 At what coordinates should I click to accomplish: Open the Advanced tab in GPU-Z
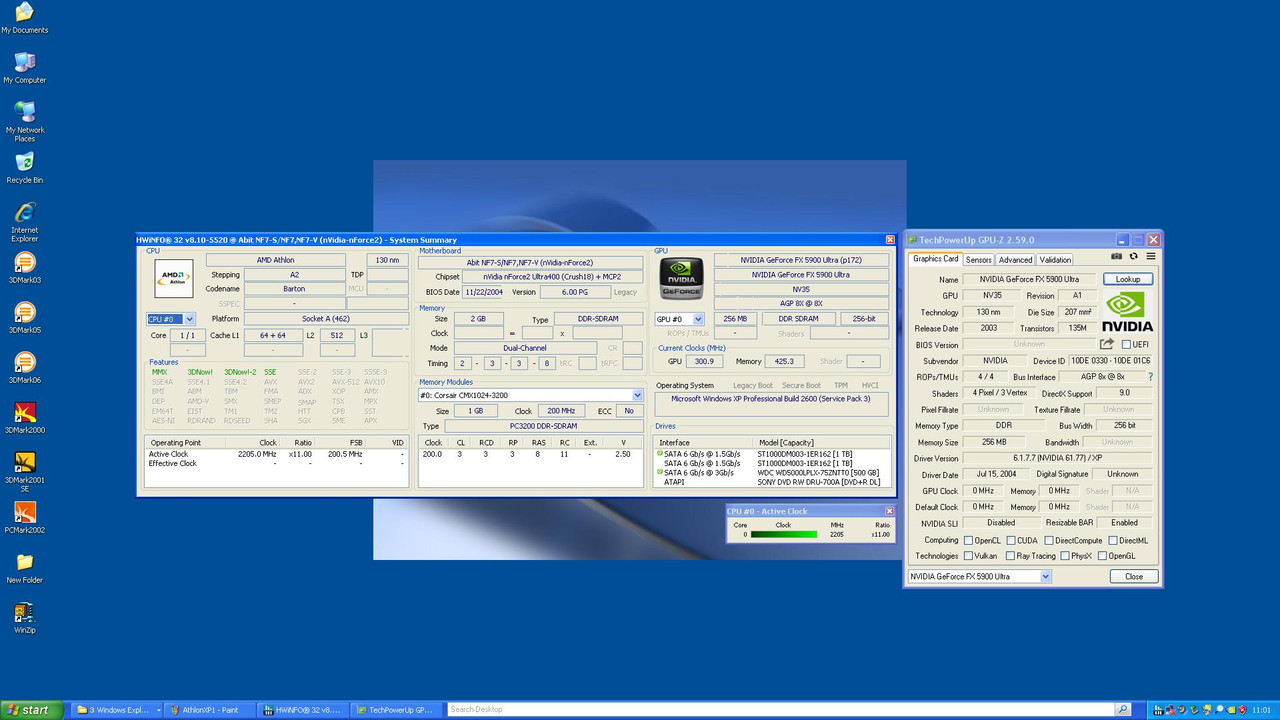point(1015,260)
